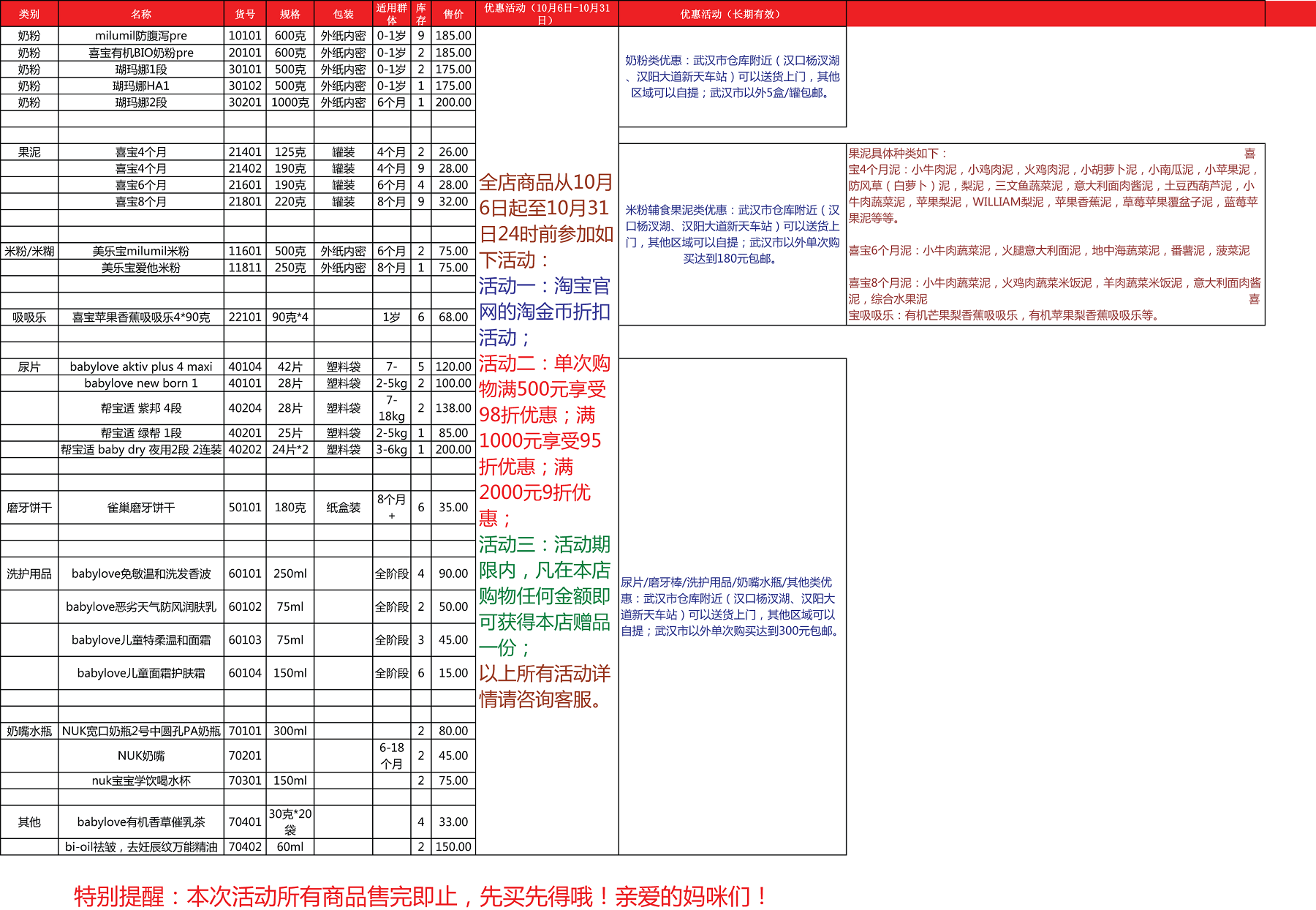Select the bi-oil祛皱 product name cell
Screen dimensions: 1316x910
[x=141, y=847]
